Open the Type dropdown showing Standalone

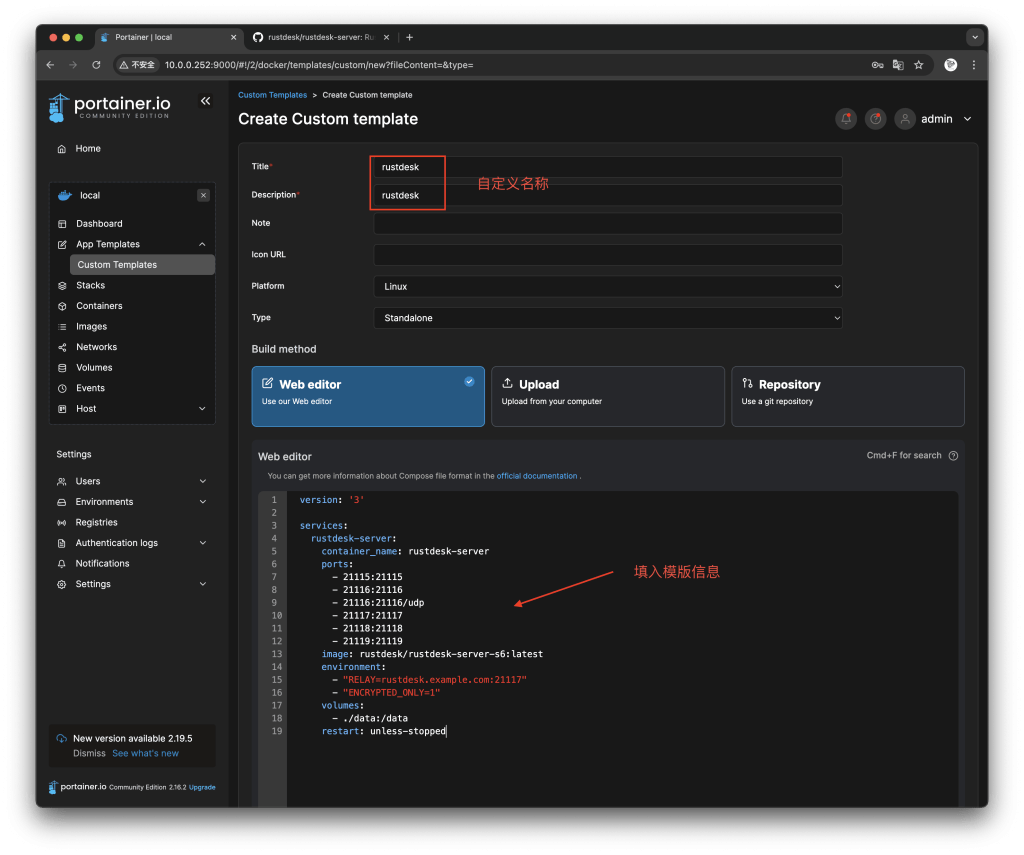point(608,318)
